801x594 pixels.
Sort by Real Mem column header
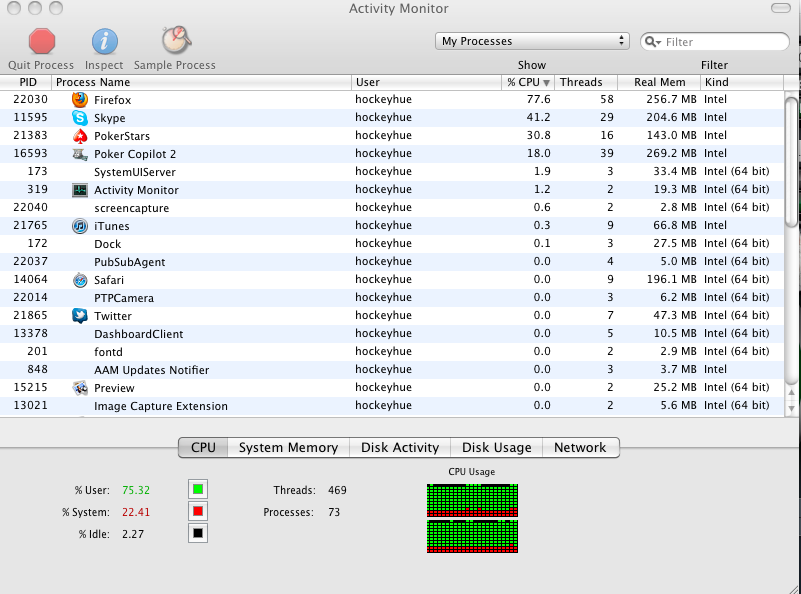pyautogui.click(x=659, y=82)
